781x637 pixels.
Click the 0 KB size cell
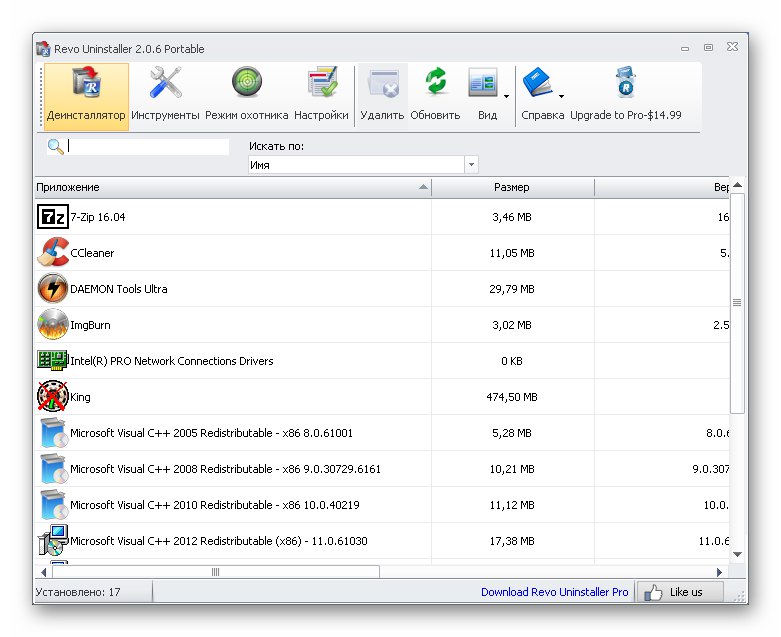pyautogui.click(x=512, y=361)
